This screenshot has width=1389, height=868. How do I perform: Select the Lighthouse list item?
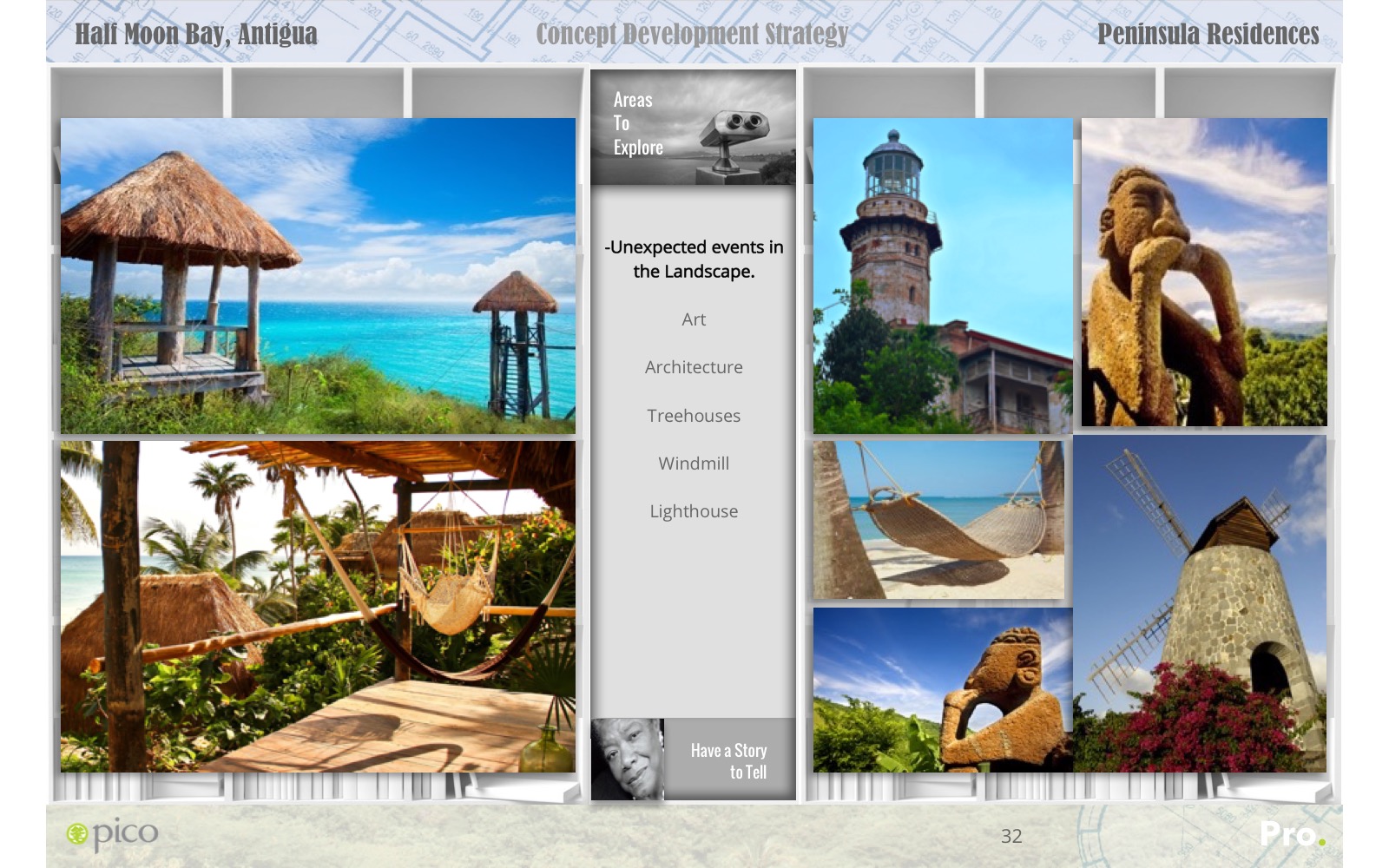[x=694, y=511]
